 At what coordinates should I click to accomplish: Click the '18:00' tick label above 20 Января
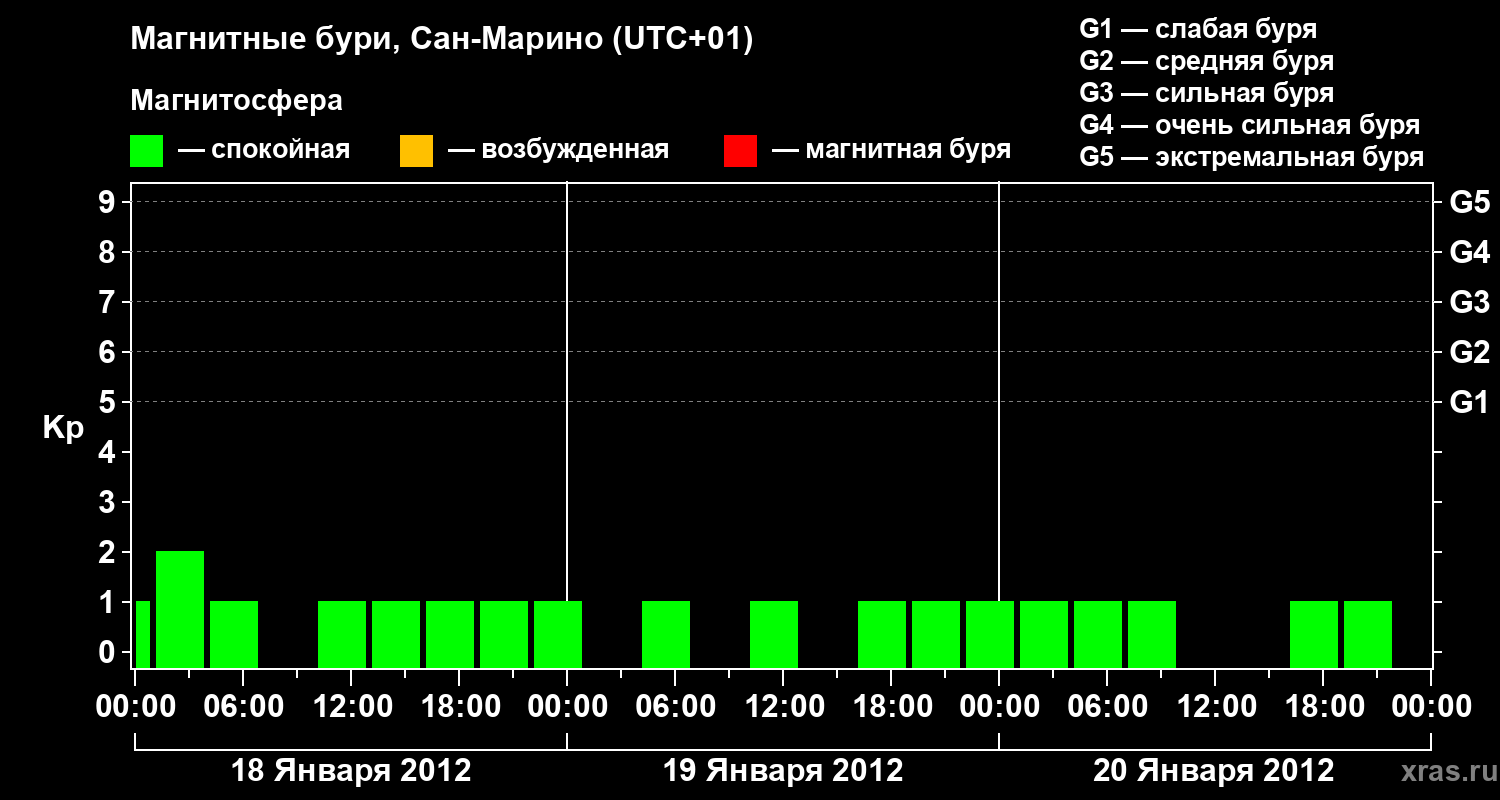click(1323, 707)
